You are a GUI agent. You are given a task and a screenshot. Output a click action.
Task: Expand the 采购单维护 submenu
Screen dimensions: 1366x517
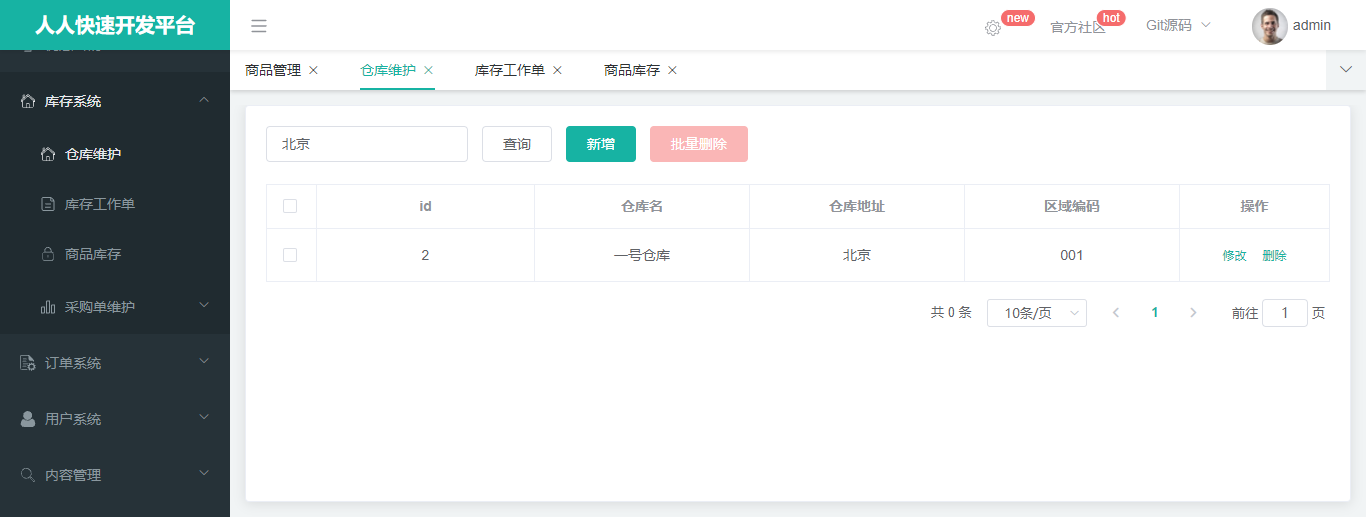coord(204,305)
